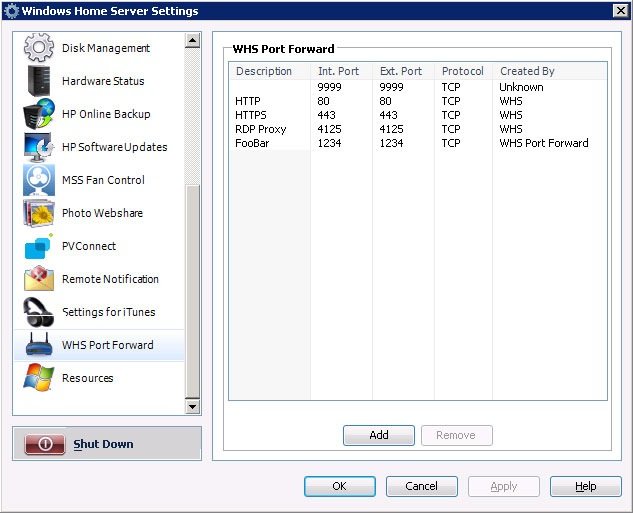The height and width of the screenshot is (513, 633).
Task: Click the Settings for iTunes headphones icon
Action: [39, 312]
